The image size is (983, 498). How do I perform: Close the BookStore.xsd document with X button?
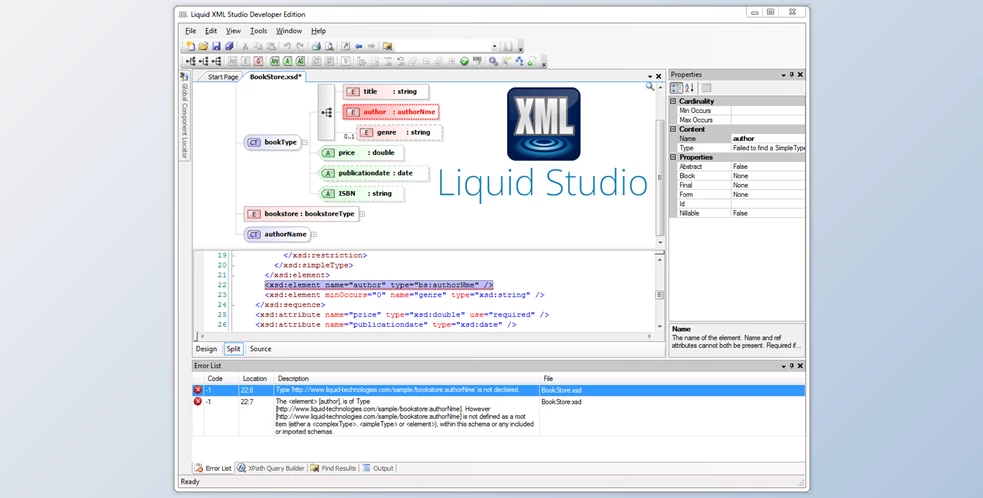pos(659,77)
